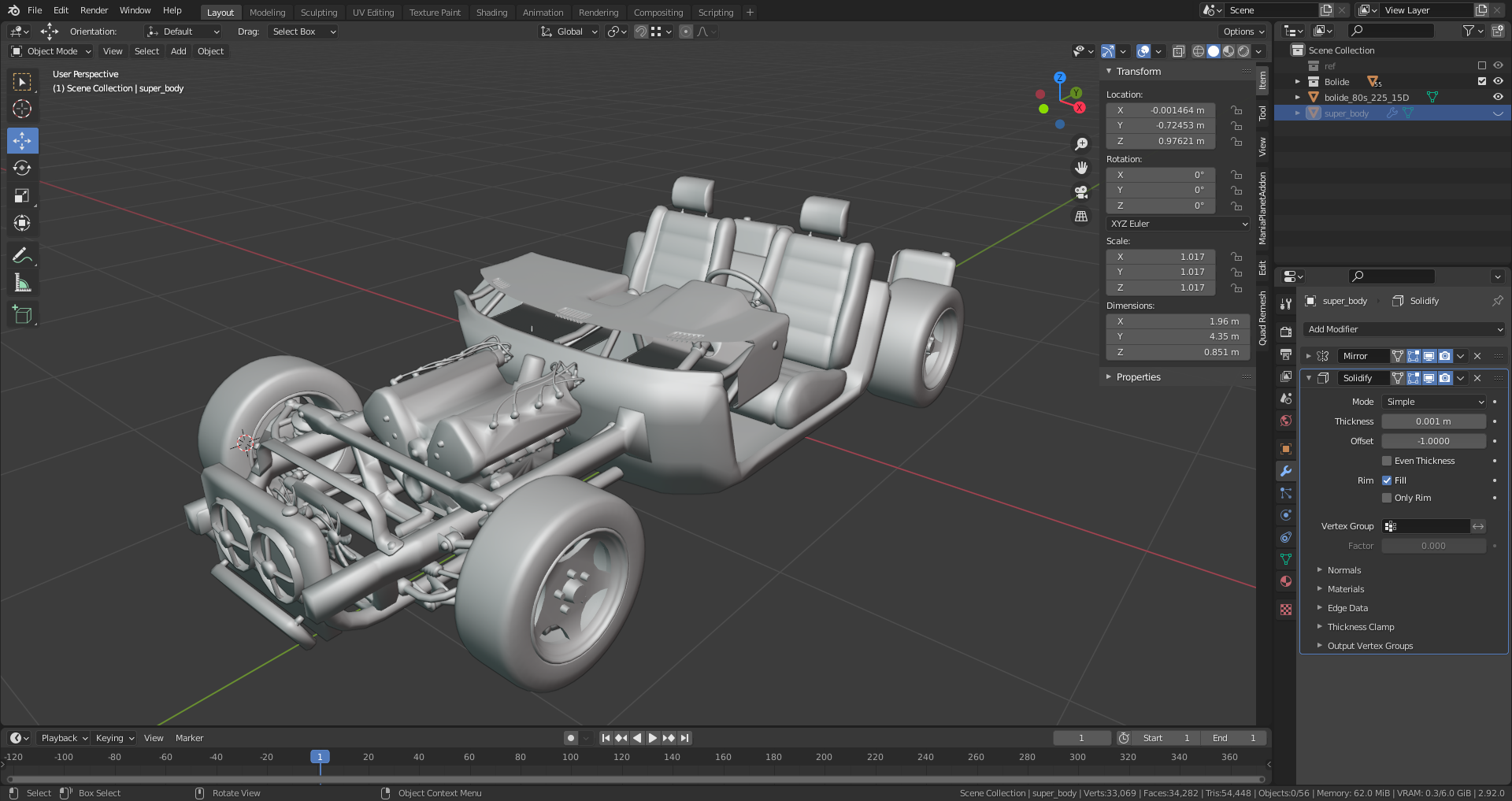Select the Rotate tool
The height and width of the screenshot is (801, 1512).
(x=22, y=169)
